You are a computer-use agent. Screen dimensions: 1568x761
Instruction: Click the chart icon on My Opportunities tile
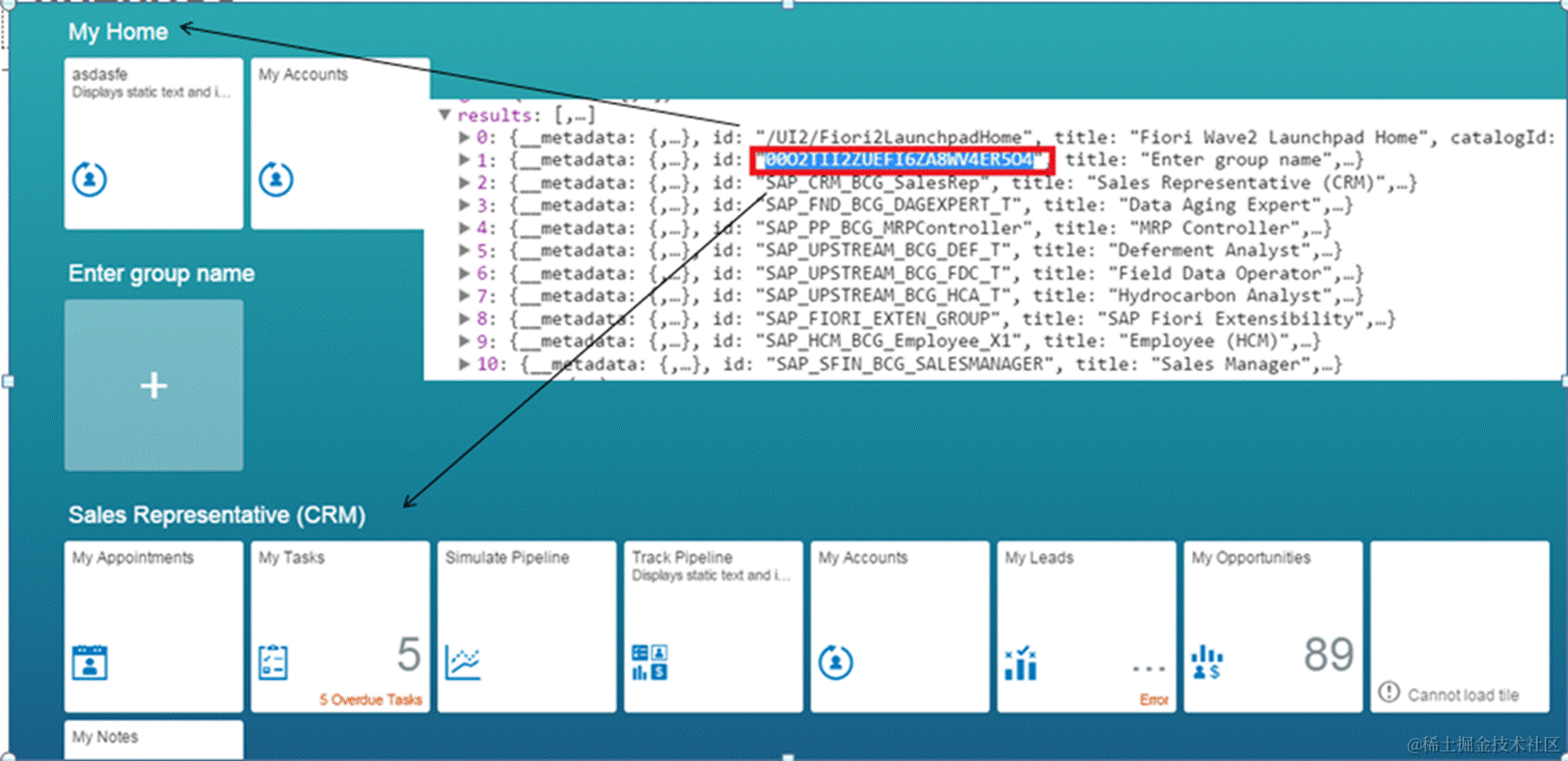[x=1206, y=663]
